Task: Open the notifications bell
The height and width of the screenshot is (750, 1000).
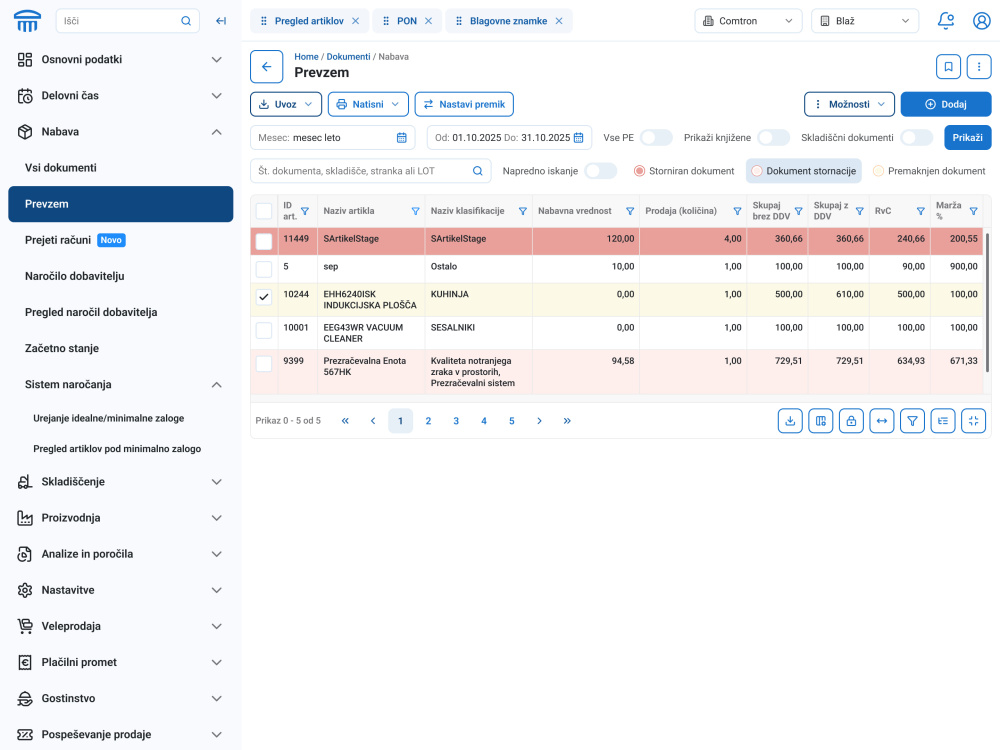Action: [x=946, y=21]
